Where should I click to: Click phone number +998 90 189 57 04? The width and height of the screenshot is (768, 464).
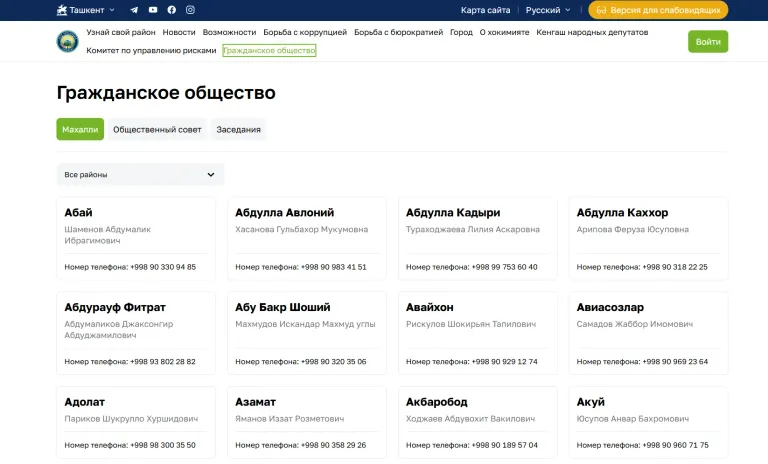[x=504, y=445]
